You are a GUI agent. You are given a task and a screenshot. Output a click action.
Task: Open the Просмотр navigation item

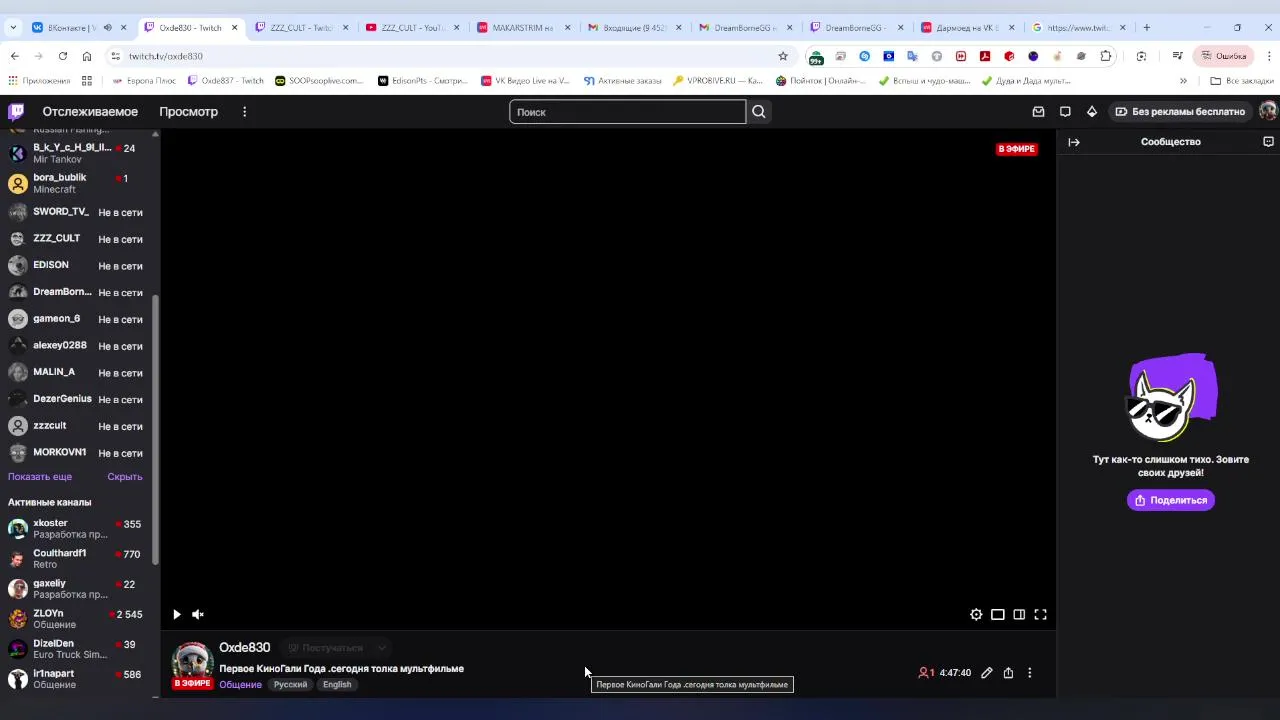(x=188, y=112)
